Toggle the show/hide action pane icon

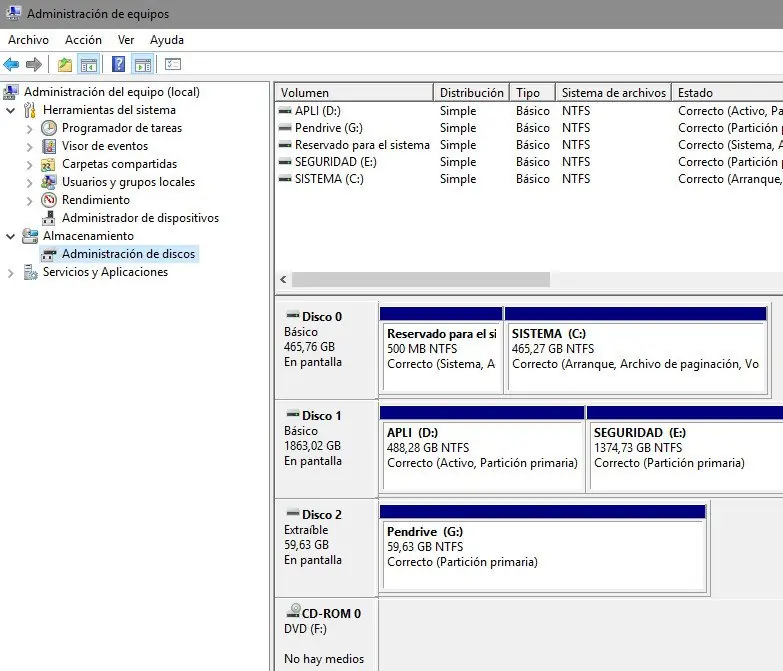click(x=143, y=64)
